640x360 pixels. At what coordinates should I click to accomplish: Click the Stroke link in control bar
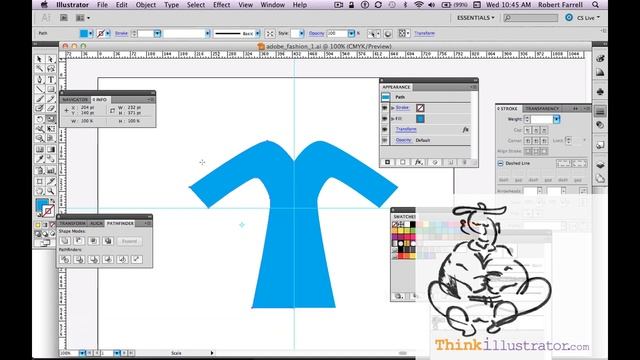(121, 33)
